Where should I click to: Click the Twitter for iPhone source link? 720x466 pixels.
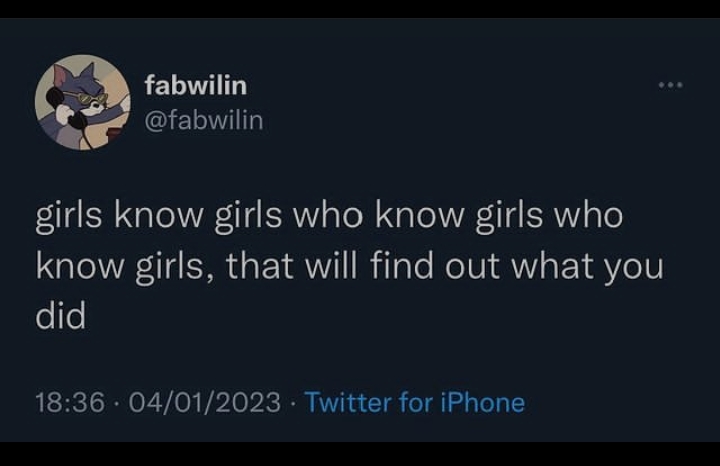pos(415,402)
